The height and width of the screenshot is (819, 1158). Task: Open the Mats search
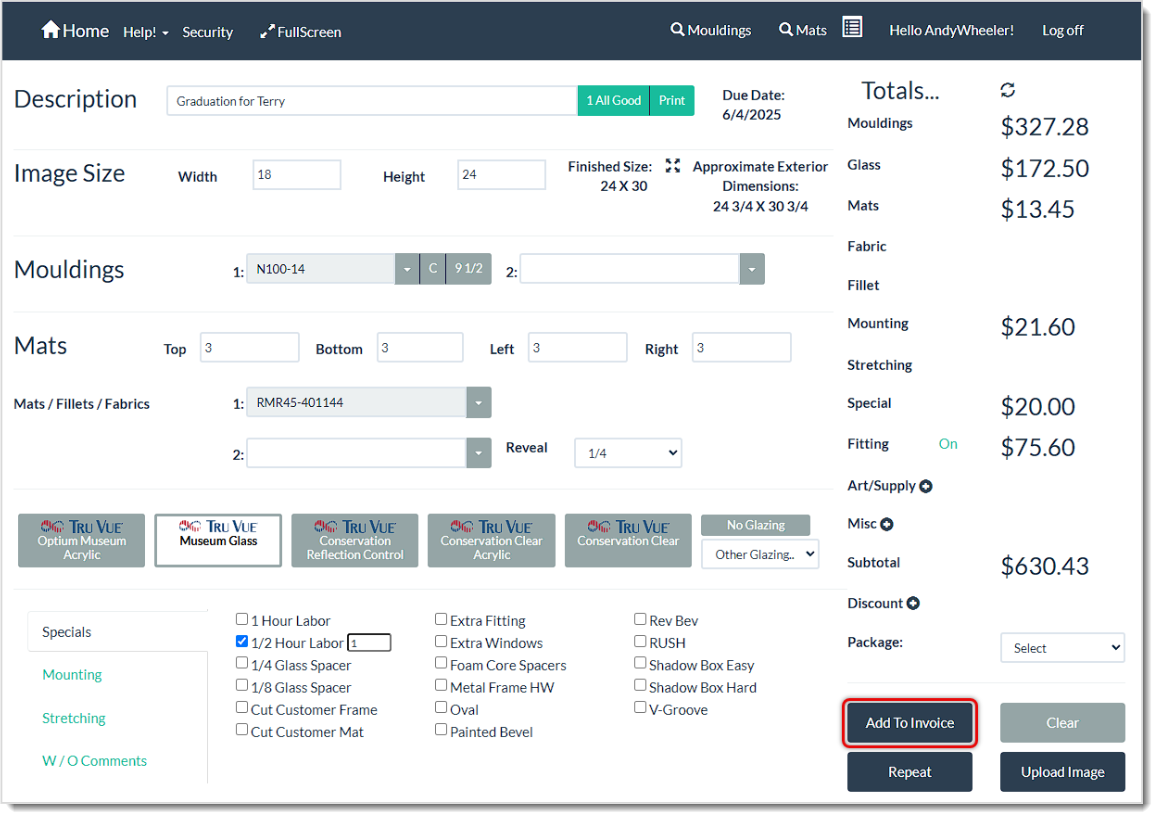point(802,30)
